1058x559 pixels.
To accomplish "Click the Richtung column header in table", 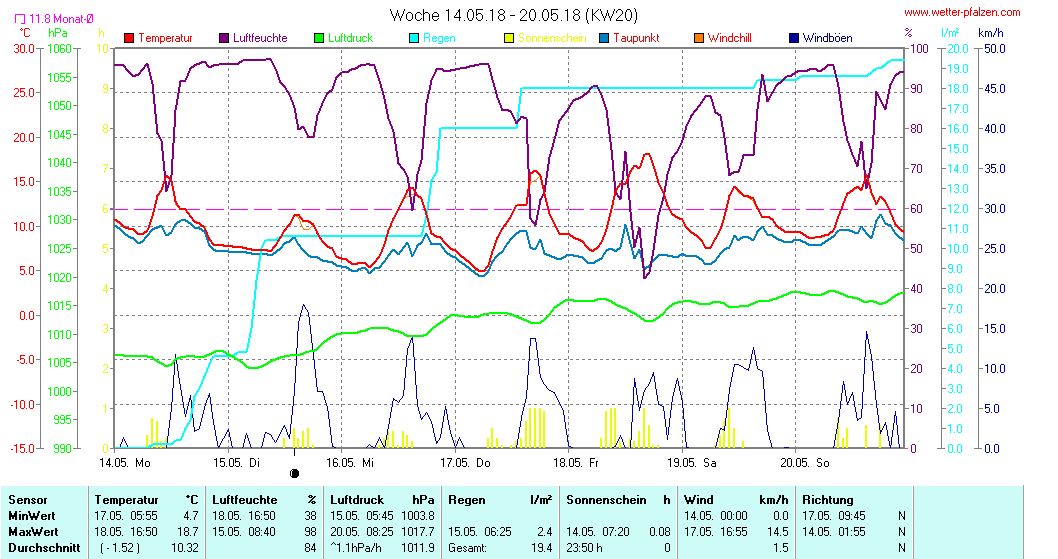I will (x=827, y=500).
